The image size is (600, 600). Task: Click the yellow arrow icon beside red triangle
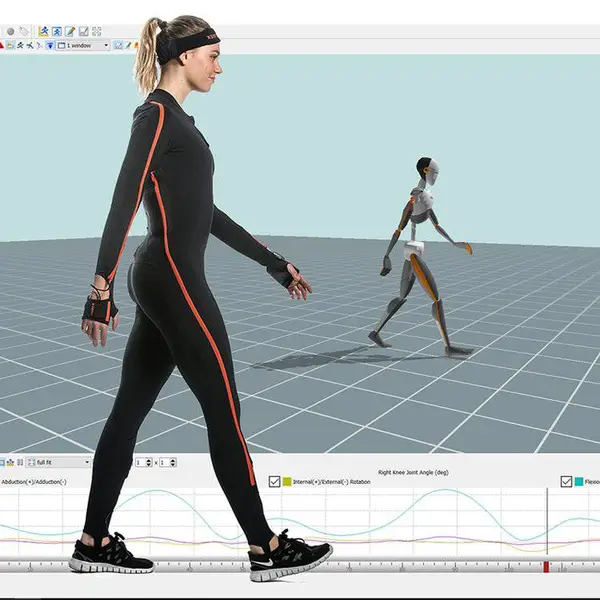(10, 46)
